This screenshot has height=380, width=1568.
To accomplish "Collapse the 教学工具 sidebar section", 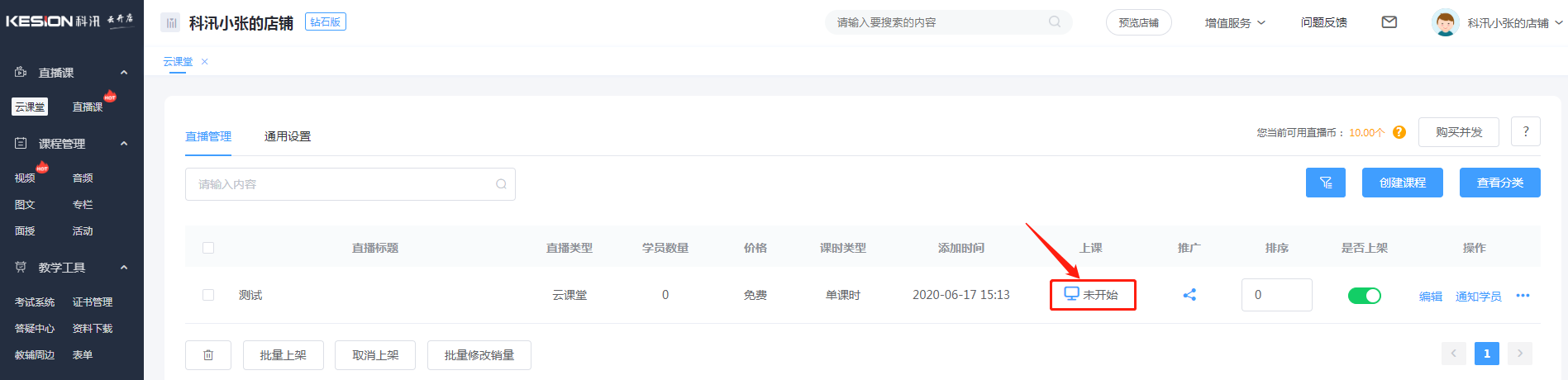I will (x=124, y=268).
